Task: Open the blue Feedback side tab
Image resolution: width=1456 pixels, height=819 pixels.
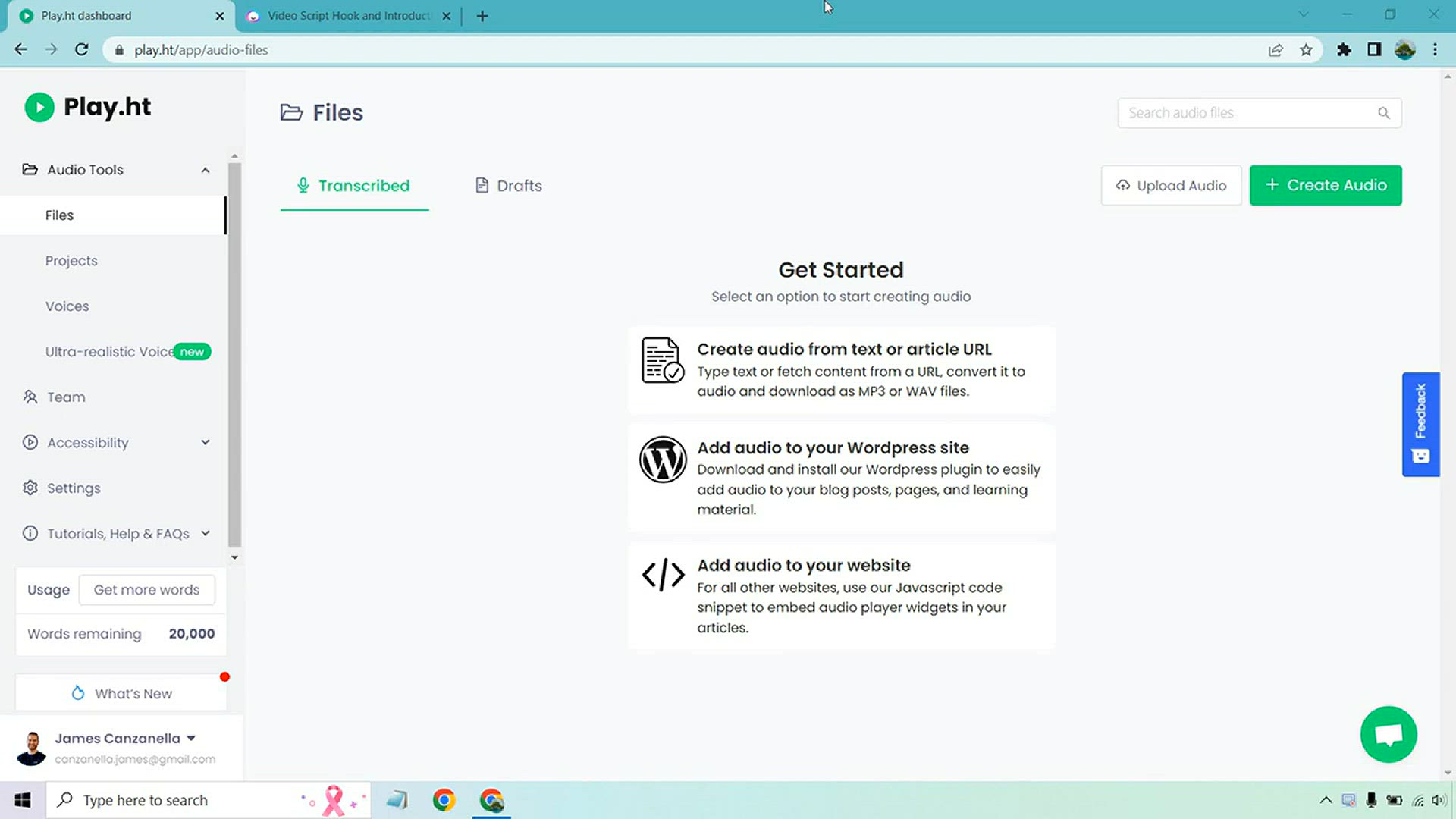Action: (1420, 424)
